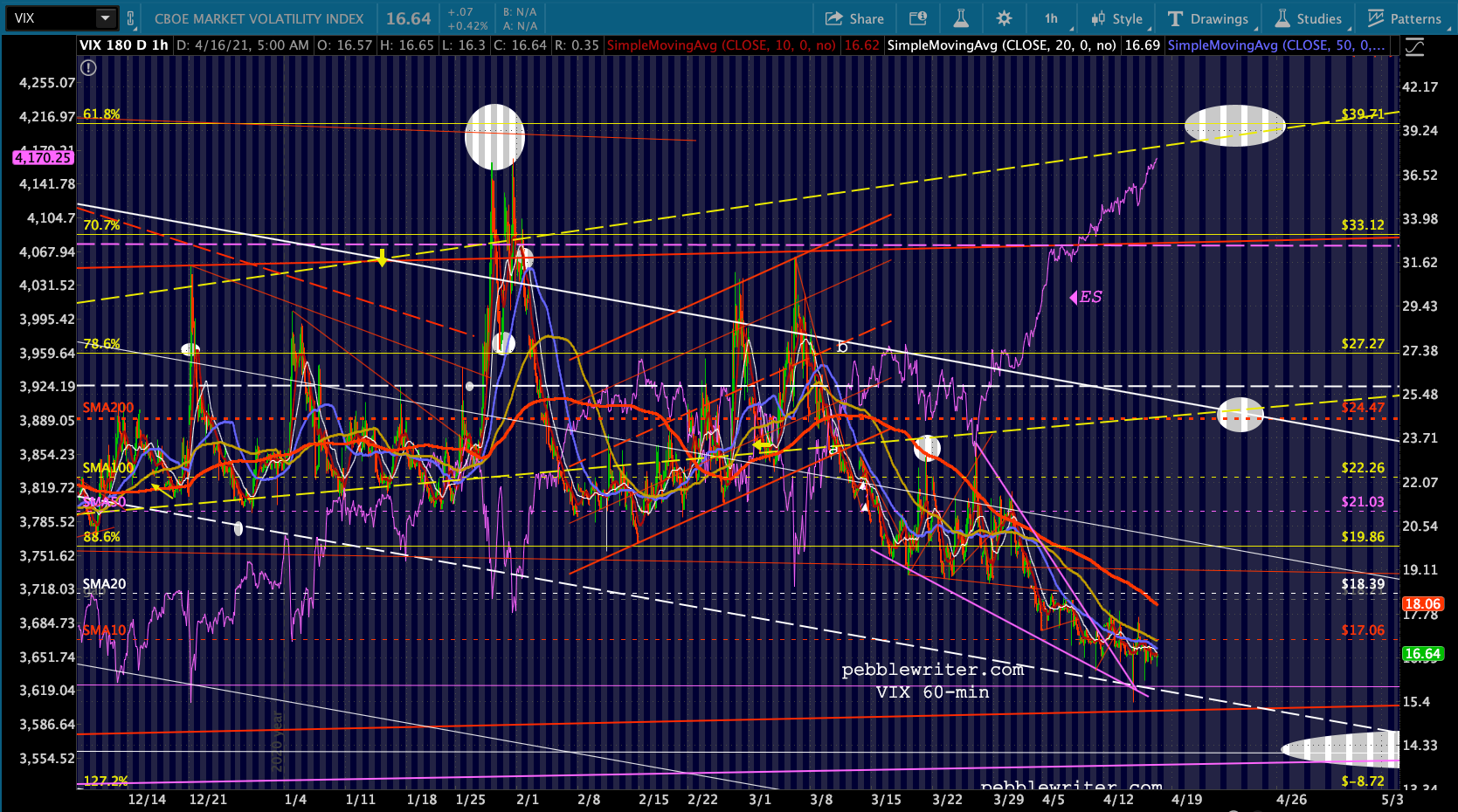Click the magenta ES arrow marker

click(x=1074, y=298)
